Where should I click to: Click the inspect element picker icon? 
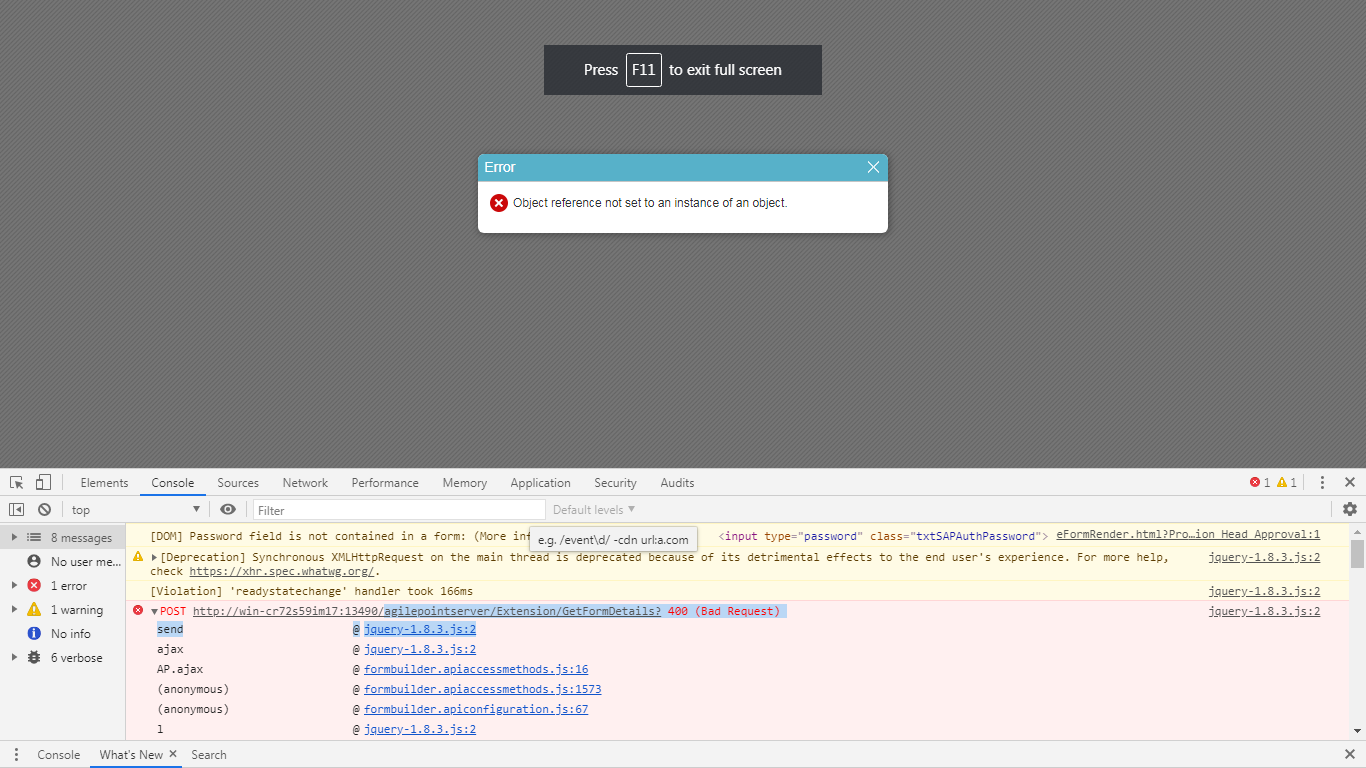click(17, 482)
